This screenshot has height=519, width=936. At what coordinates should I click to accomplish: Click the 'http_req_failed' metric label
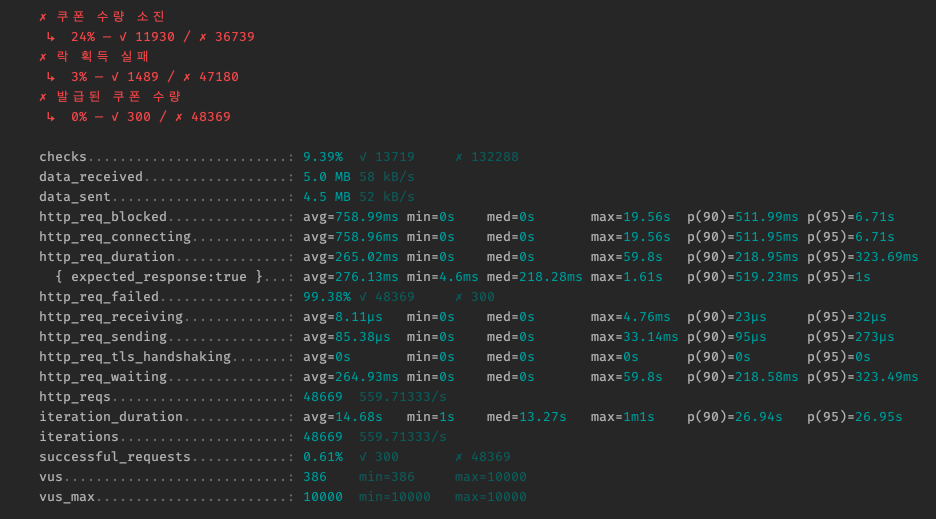(x=98, y=297)
